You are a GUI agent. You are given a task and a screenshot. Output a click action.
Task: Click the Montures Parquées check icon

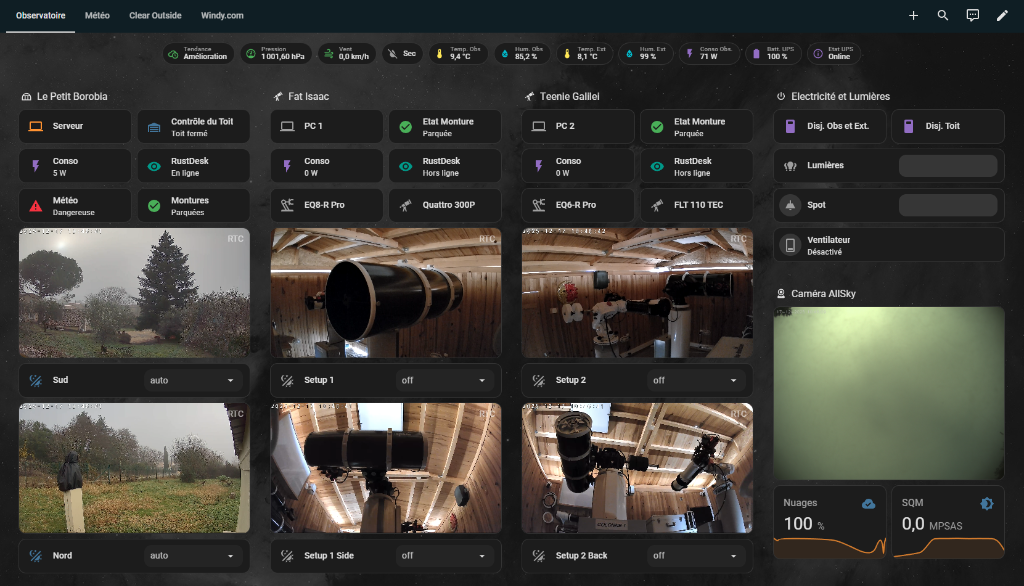pos(154,206)
